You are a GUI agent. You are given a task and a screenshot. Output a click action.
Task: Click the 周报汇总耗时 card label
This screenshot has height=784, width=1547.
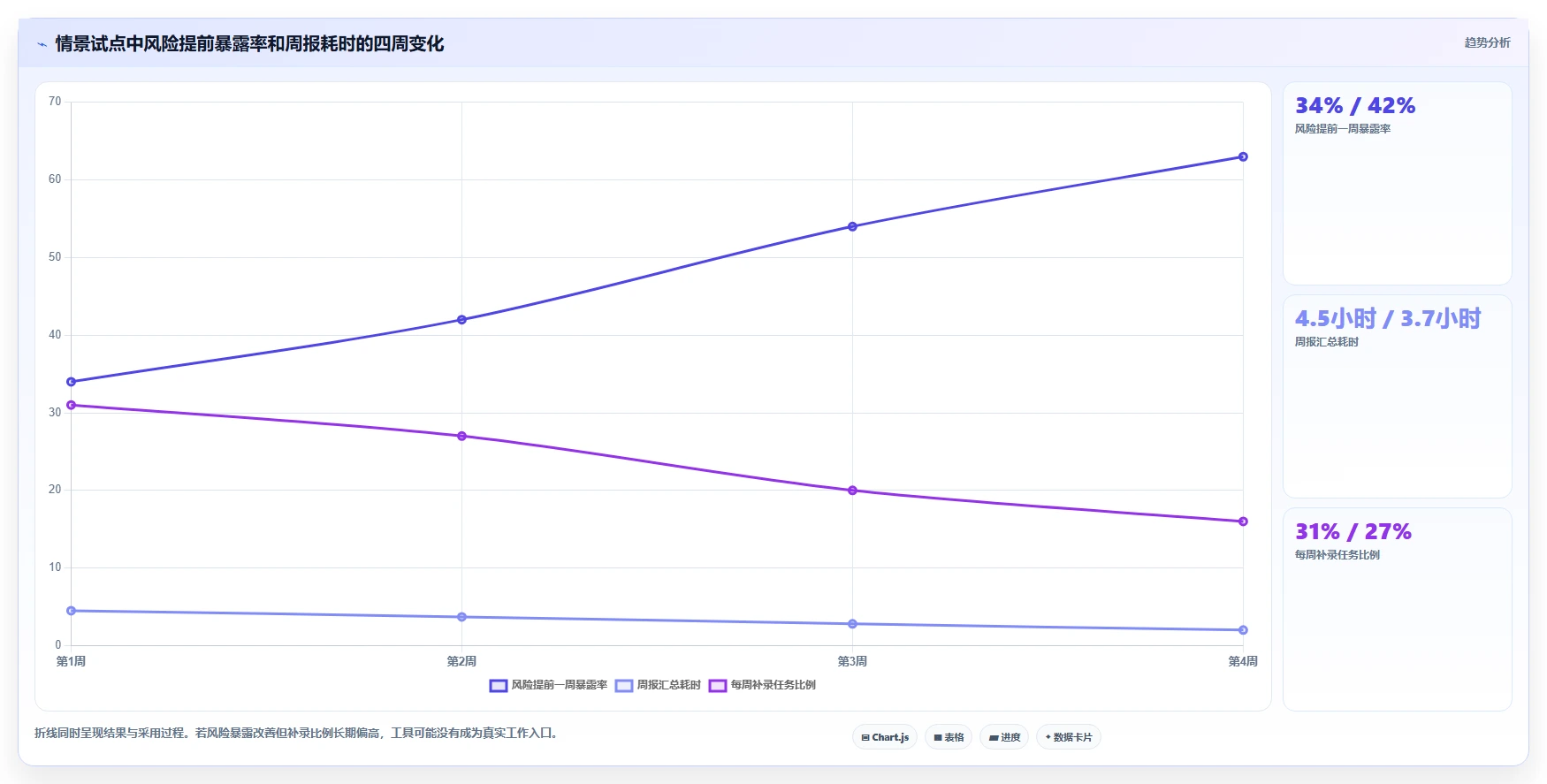[x=1327, y=342]
